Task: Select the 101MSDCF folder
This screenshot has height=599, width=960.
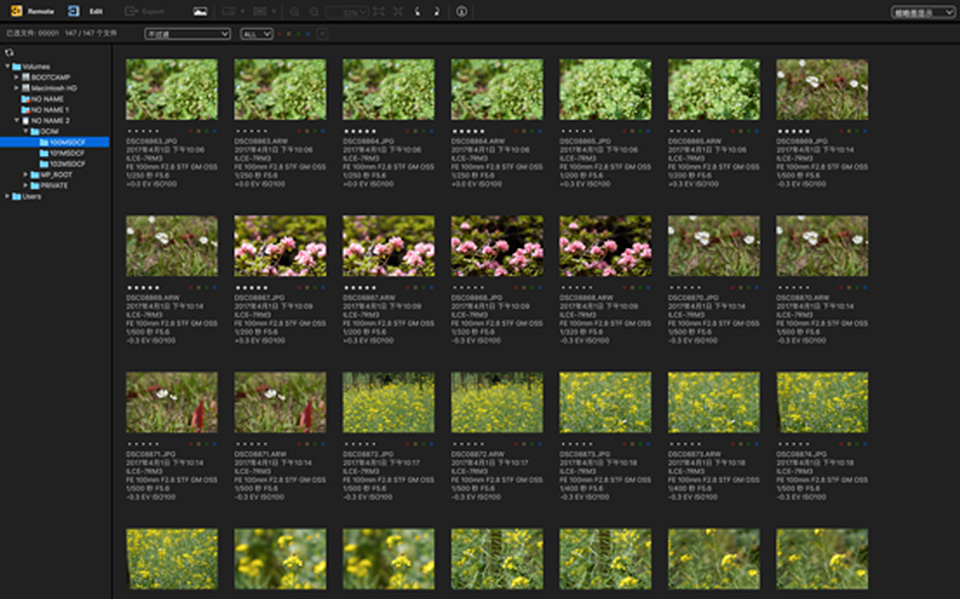Action: (62, 153)
